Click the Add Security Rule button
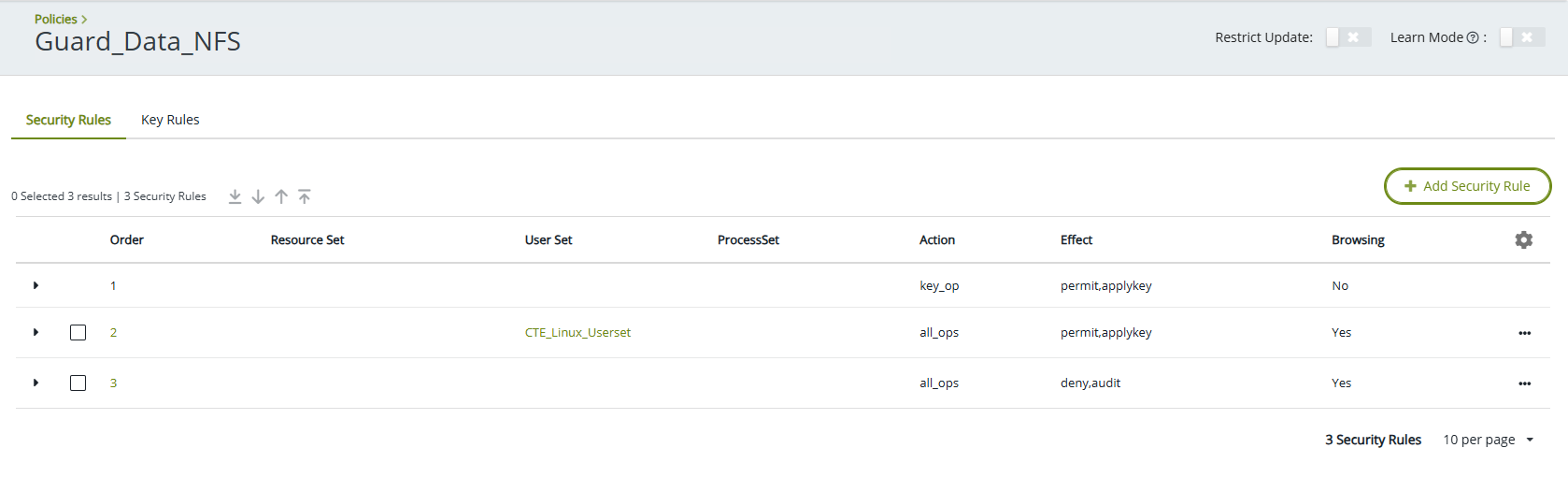This screenshot has width=1568, height=477. [x=1467, y=186]
